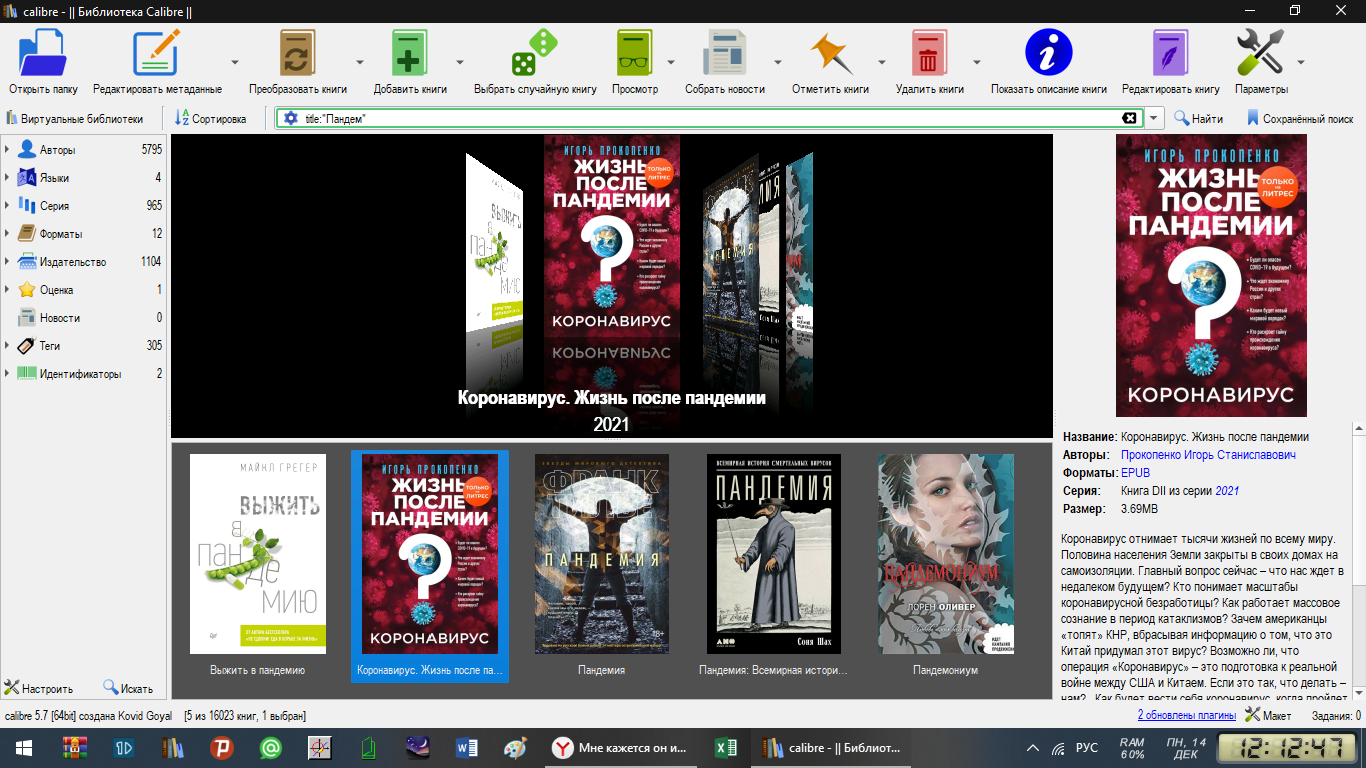This screenshot has width=1366, height=768.
Task: Open Virtual libraries (Виртуальные библиотеки)
Action: pos(75,118)
